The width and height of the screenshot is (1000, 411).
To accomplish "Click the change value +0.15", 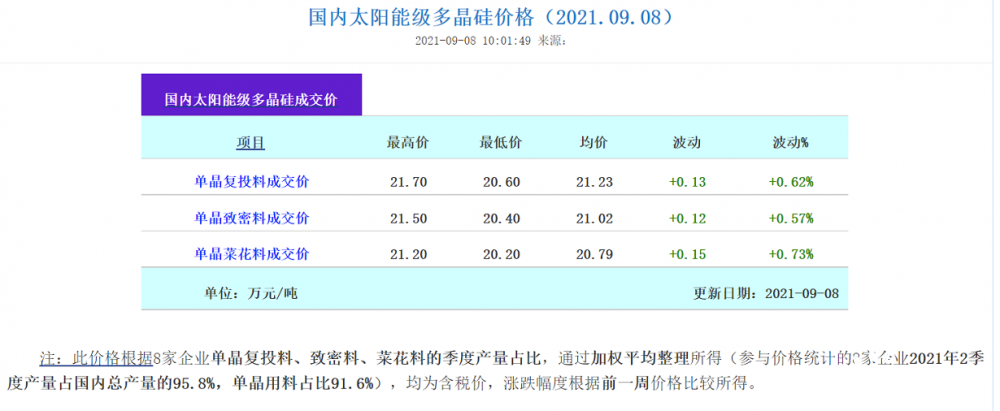I will tap(688, 254).
